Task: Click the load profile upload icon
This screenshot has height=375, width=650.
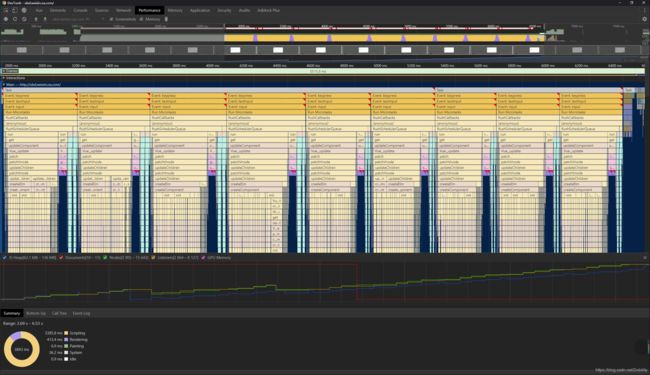Action: (x=36, y=19)
